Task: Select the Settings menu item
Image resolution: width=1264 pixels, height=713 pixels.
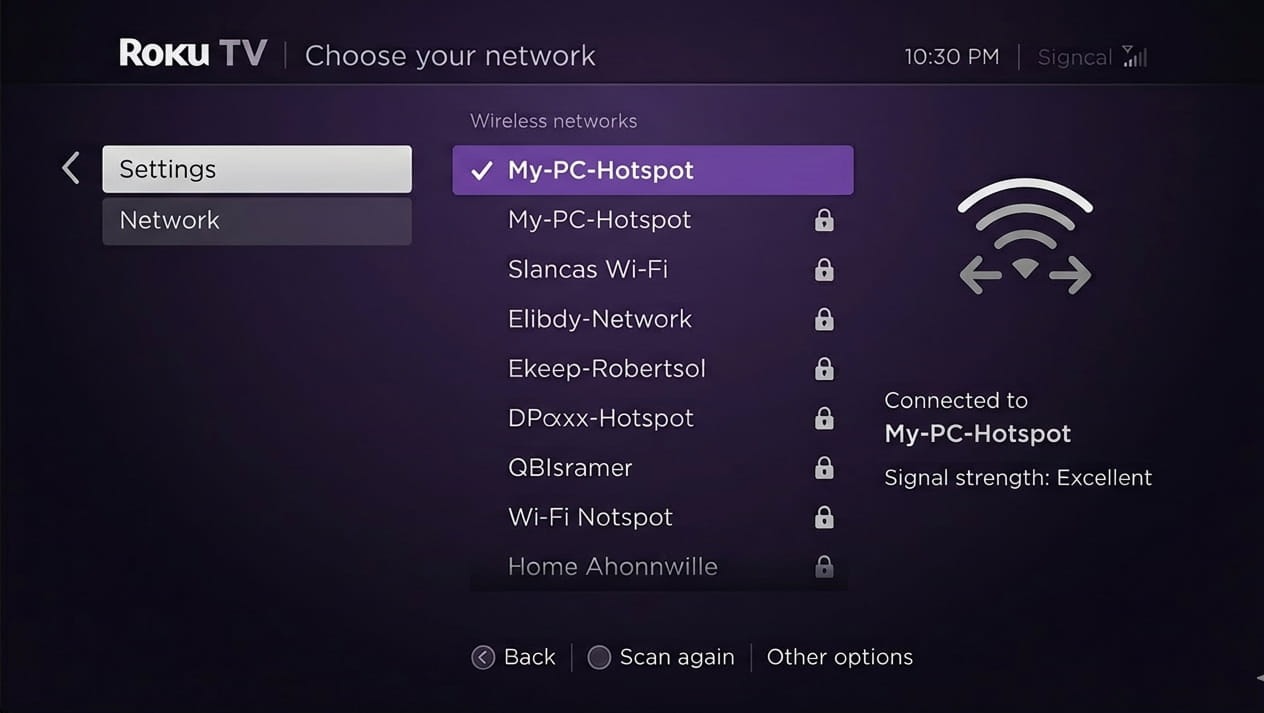Action: click(x=257, y=169)
